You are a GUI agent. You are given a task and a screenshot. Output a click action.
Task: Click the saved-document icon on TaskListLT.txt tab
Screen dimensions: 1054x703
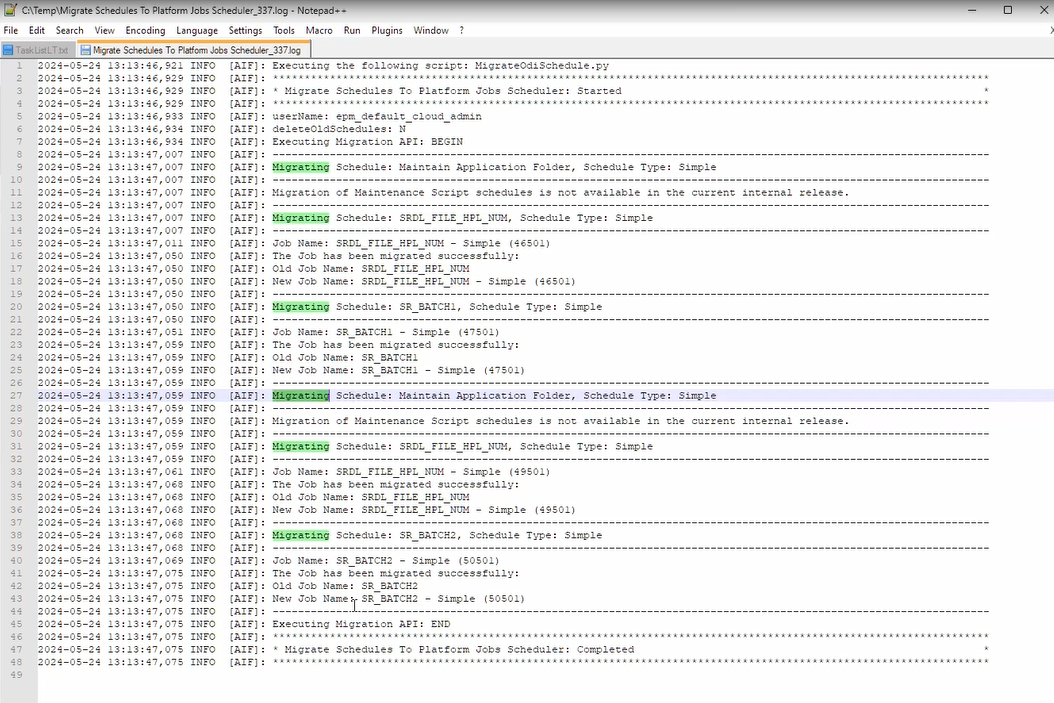8,49
